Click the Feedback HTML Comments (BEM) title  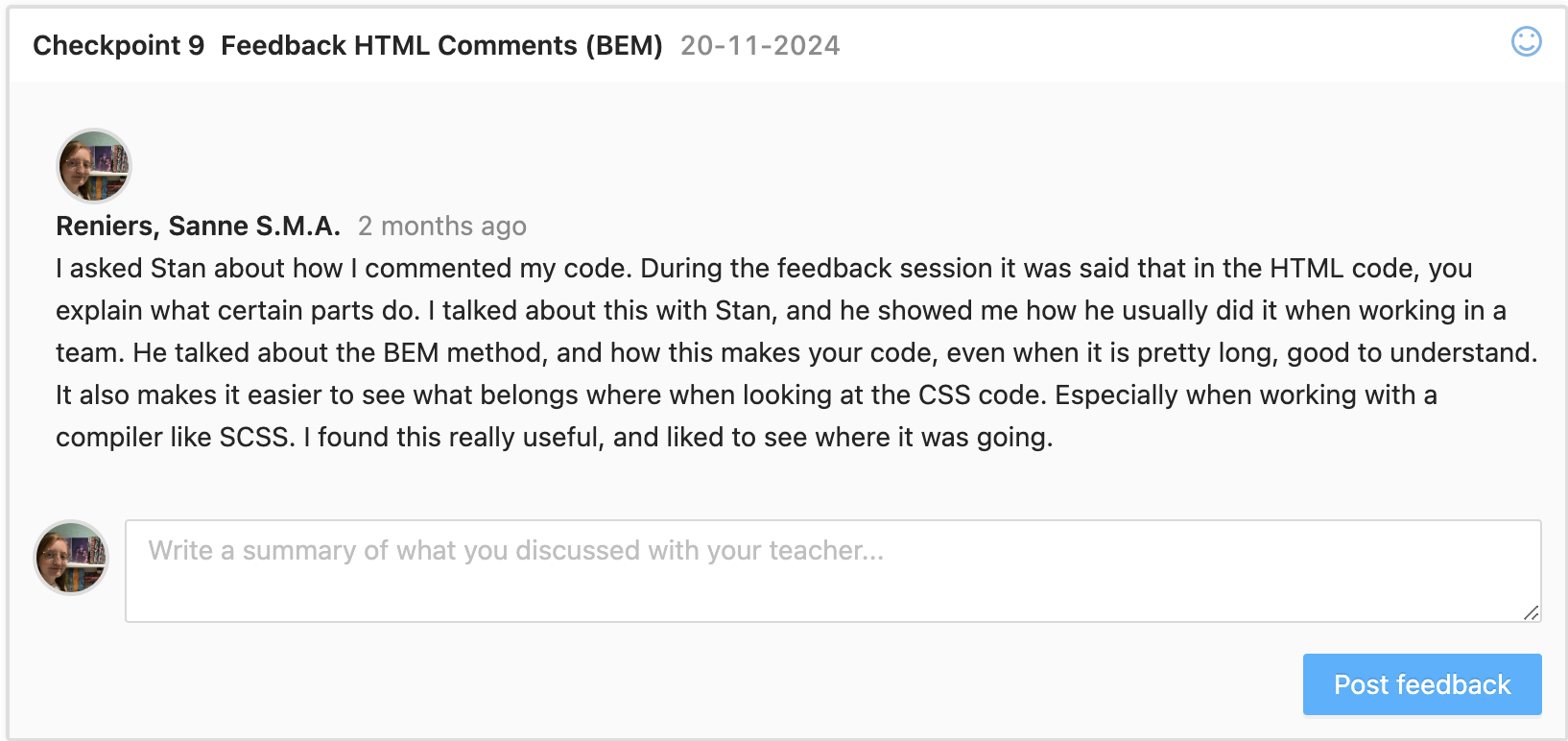point(441,46)
